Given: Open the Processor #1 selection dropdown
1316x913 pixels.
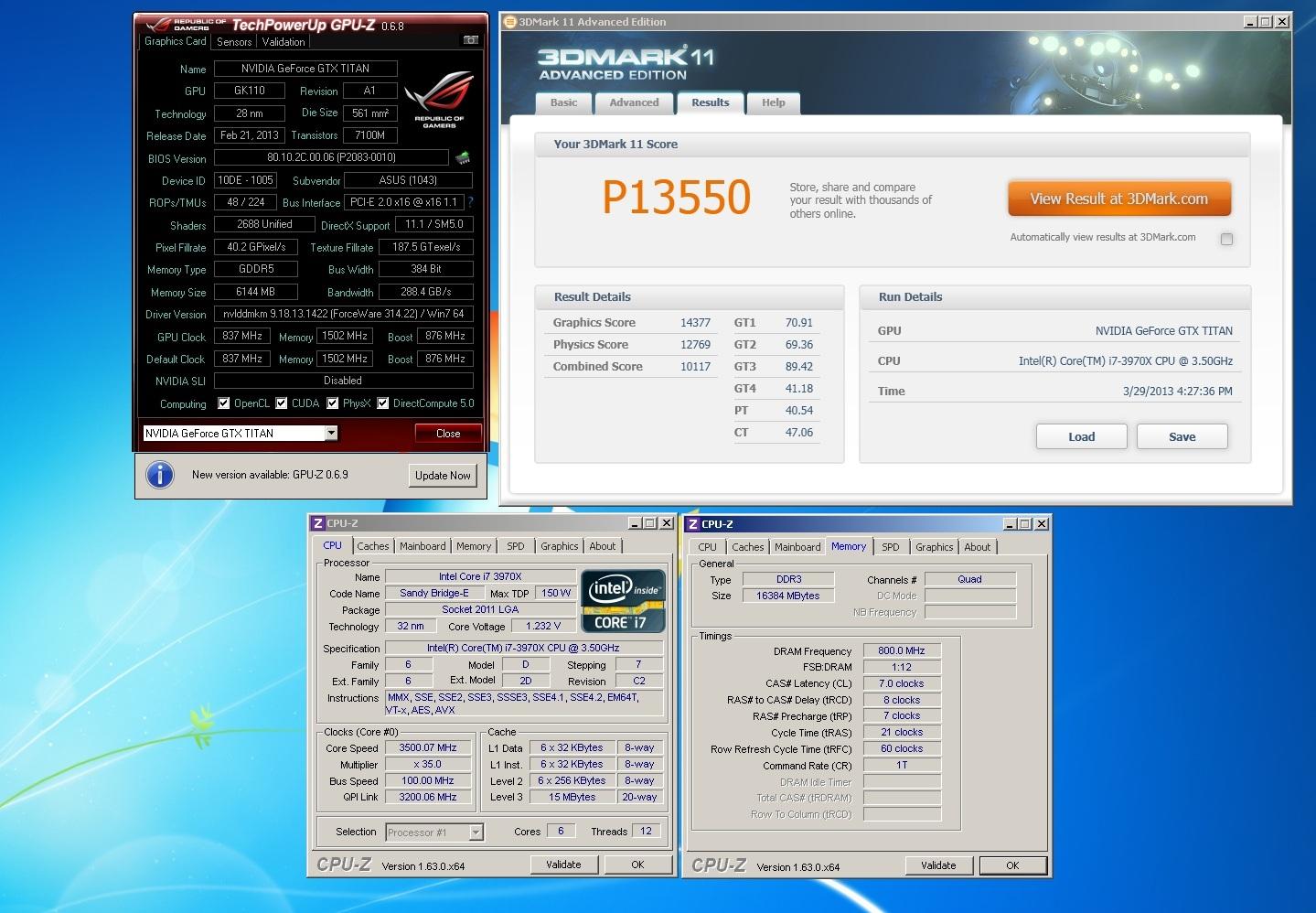Looking at the screenshot, I should pyautogui.click(x=476, y=832).
